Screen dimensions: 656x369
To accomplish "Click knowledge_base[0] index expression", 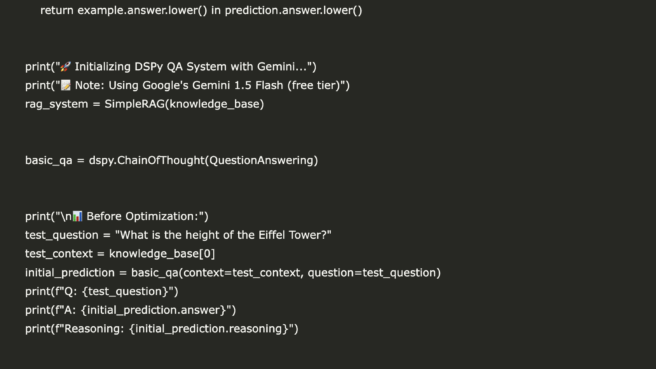I will click(162, 254).
